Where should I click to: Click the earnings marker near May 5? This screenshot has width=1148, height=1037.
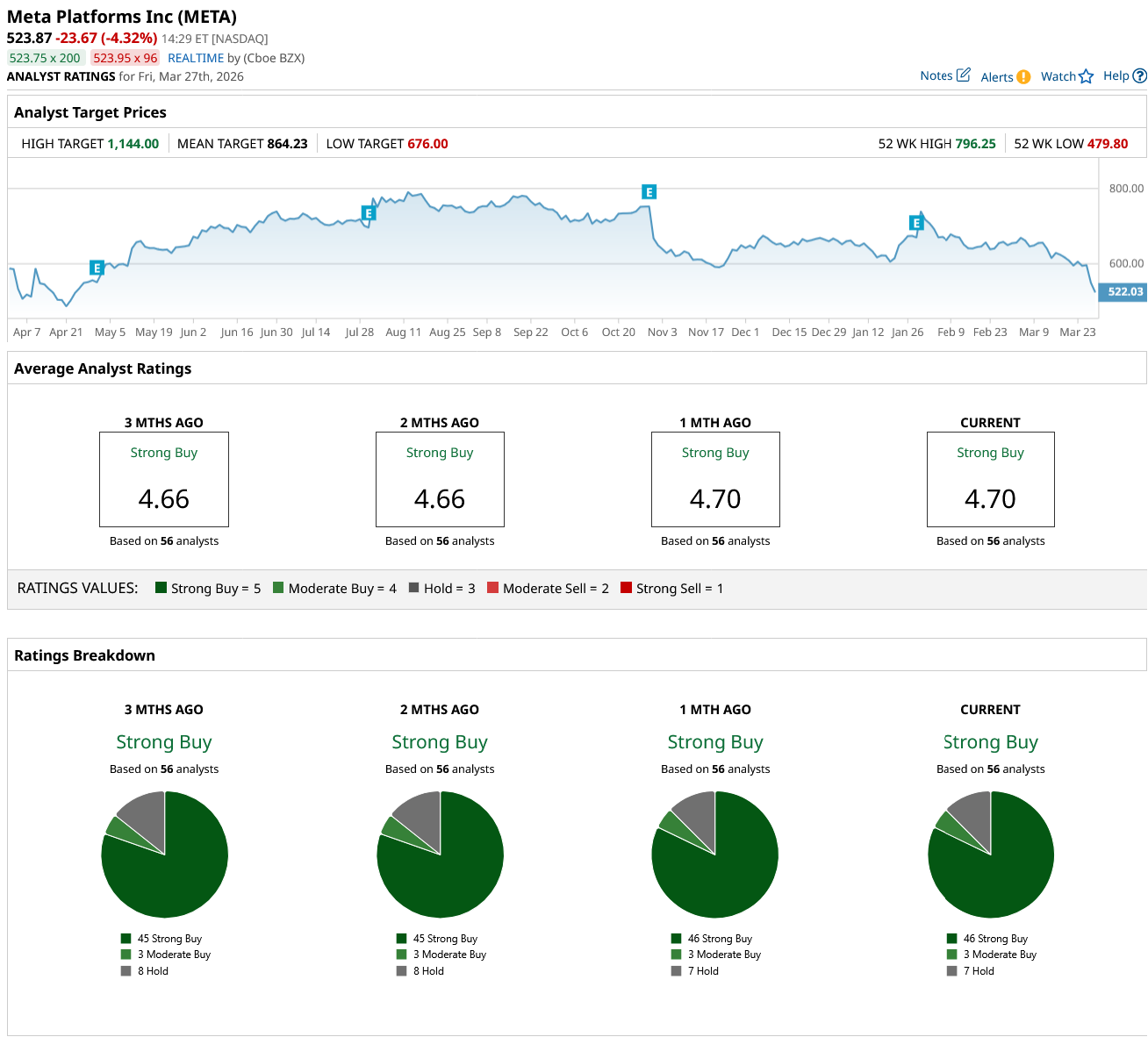tap(97, 268)
